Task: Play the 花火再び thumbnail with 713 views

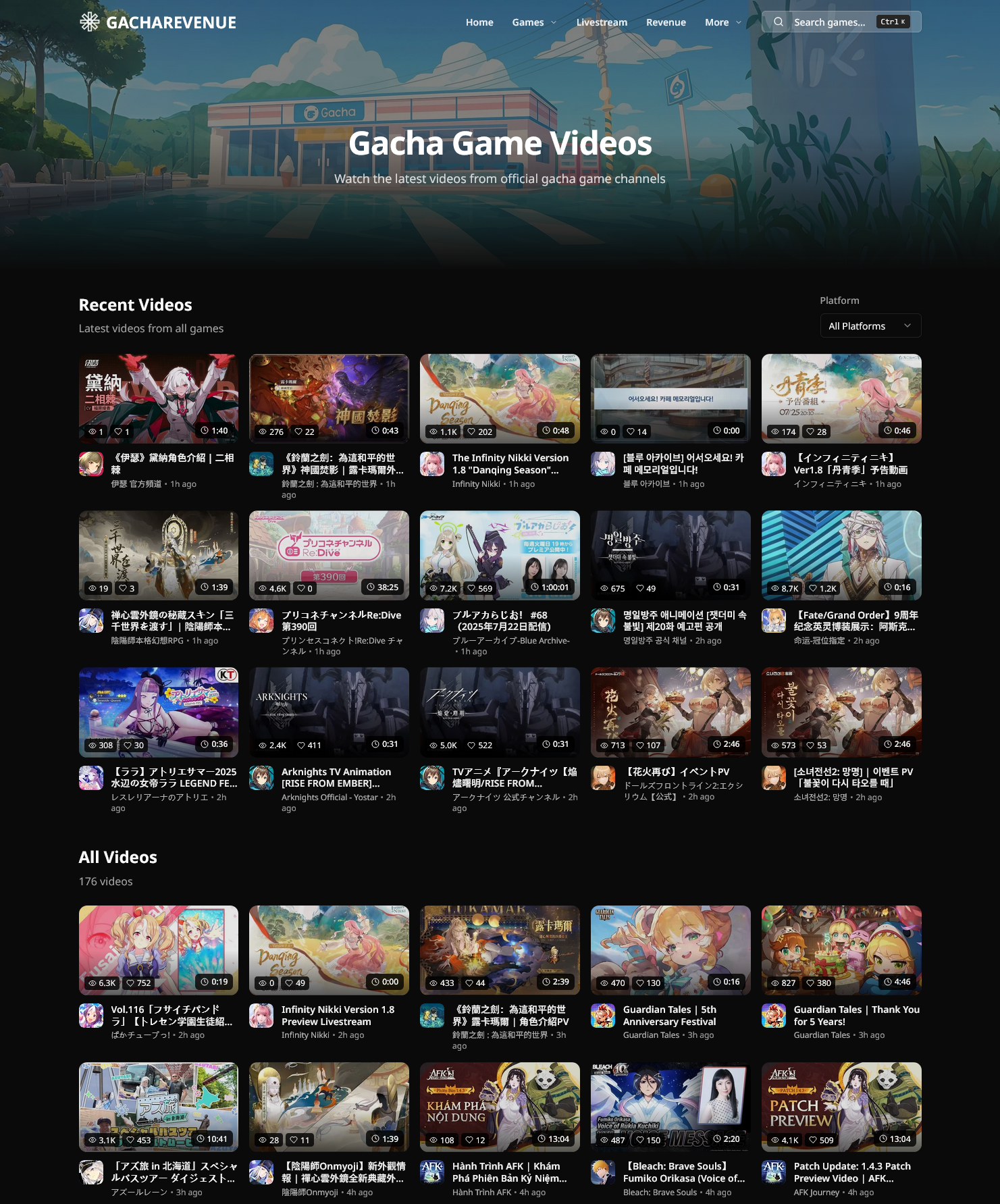Action: point(670,712)
